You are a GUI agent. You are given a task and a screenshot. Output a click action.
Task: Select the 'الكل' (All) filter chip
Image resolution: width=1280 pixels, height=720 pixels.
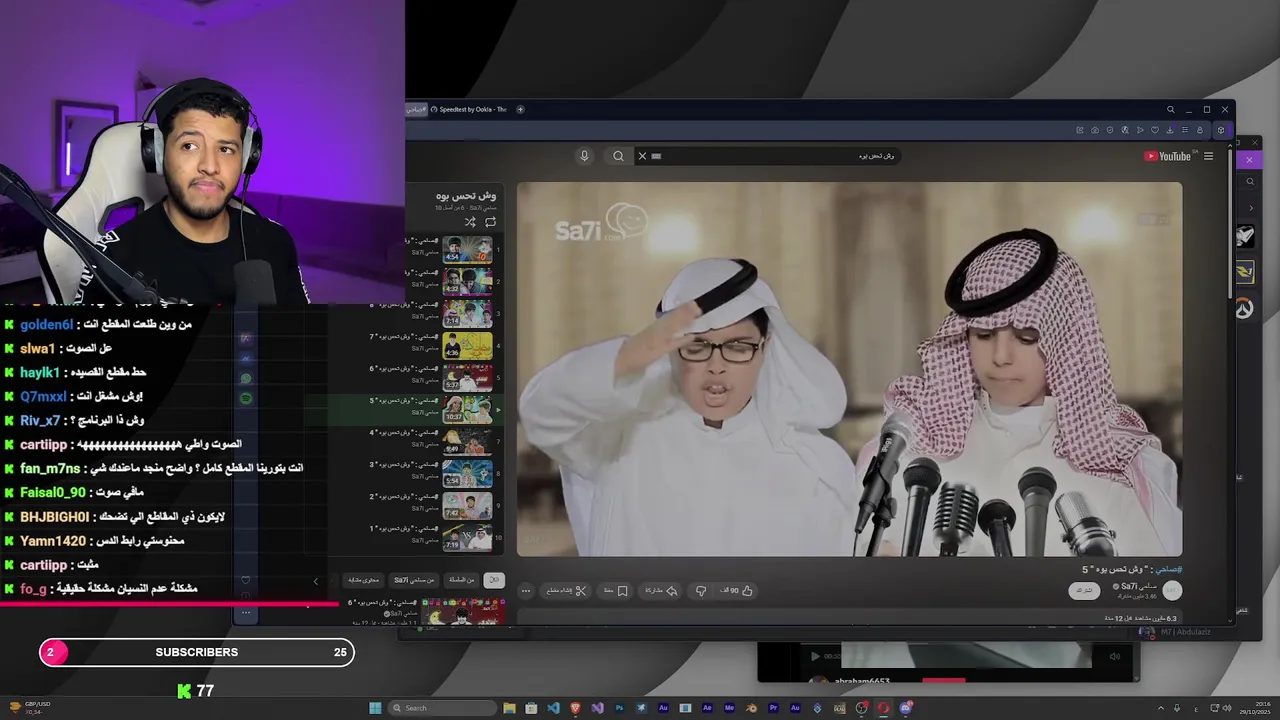coord(494,580)
